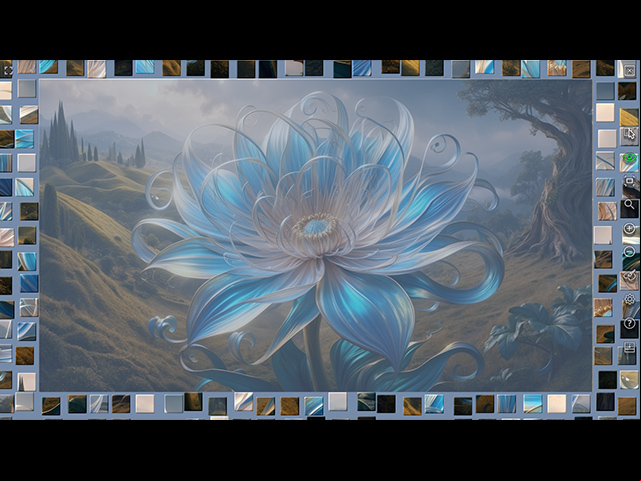The width and height of the screenshot is (641, 481).
Task: Open settings via the gear icon
Action: pos(630,299)
